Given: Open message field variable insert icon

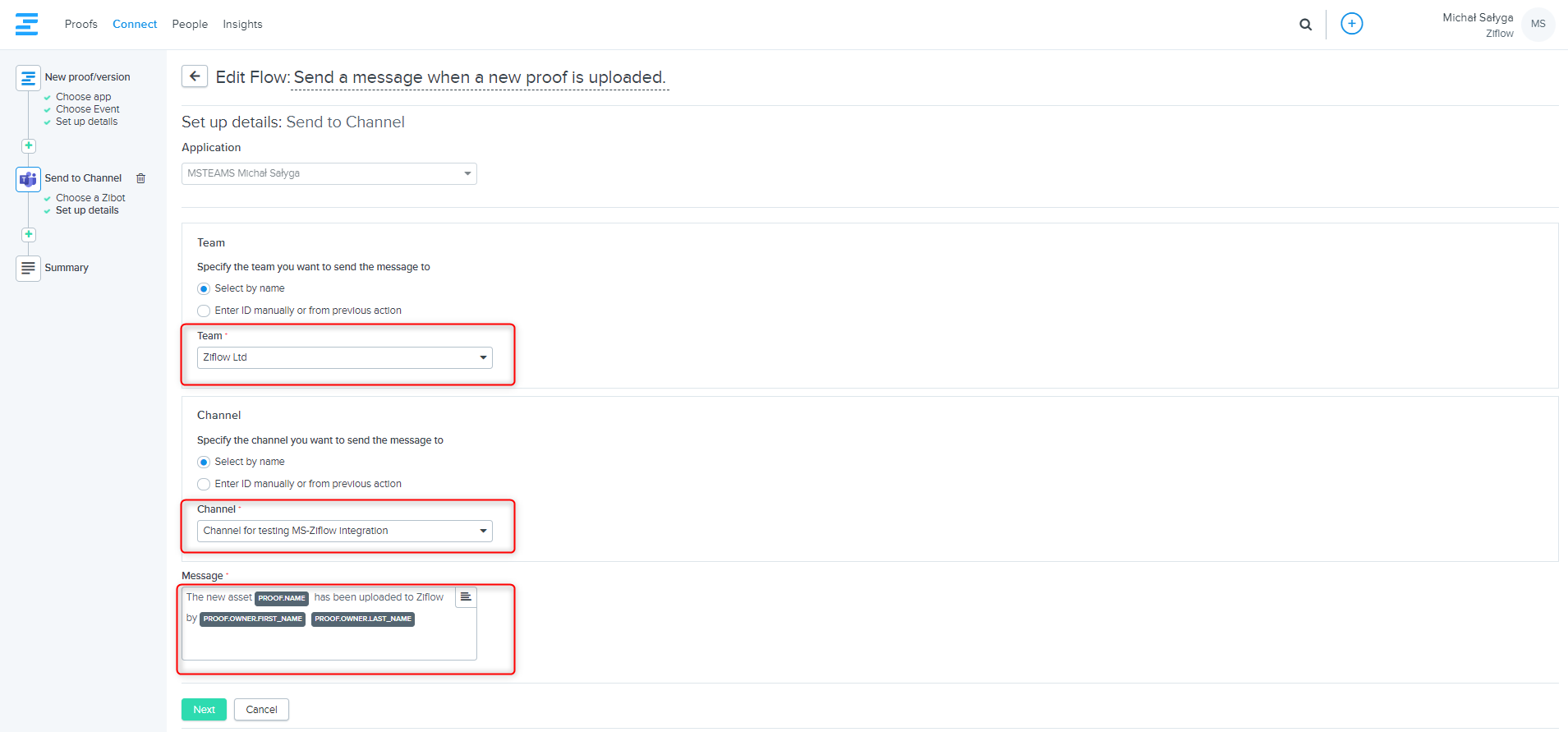Looking at the screenshot, I should [466, 597].
